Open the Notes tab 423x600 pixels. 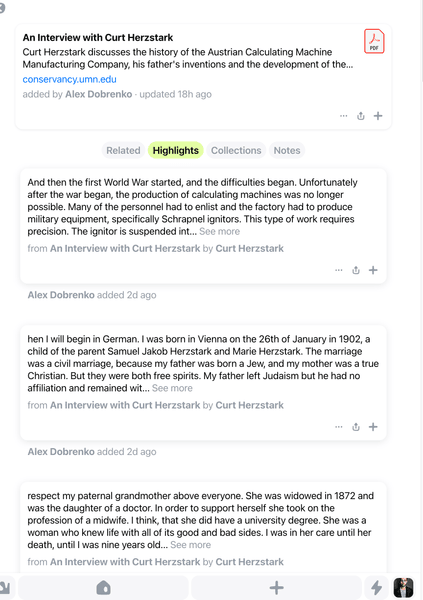click(287, 150)
